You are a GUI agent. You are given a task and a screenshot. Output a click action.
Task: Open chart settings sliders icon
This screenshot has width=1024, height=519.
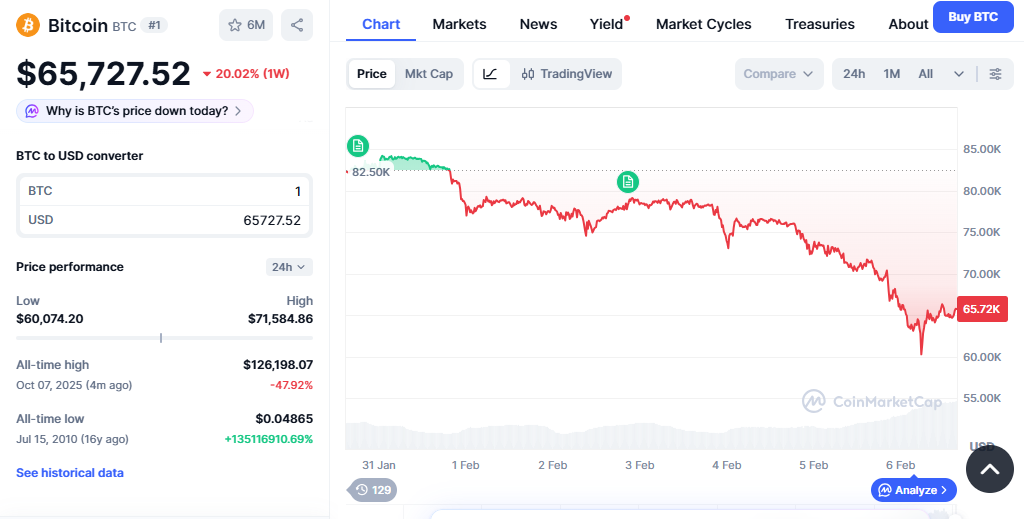click(995, 74)
